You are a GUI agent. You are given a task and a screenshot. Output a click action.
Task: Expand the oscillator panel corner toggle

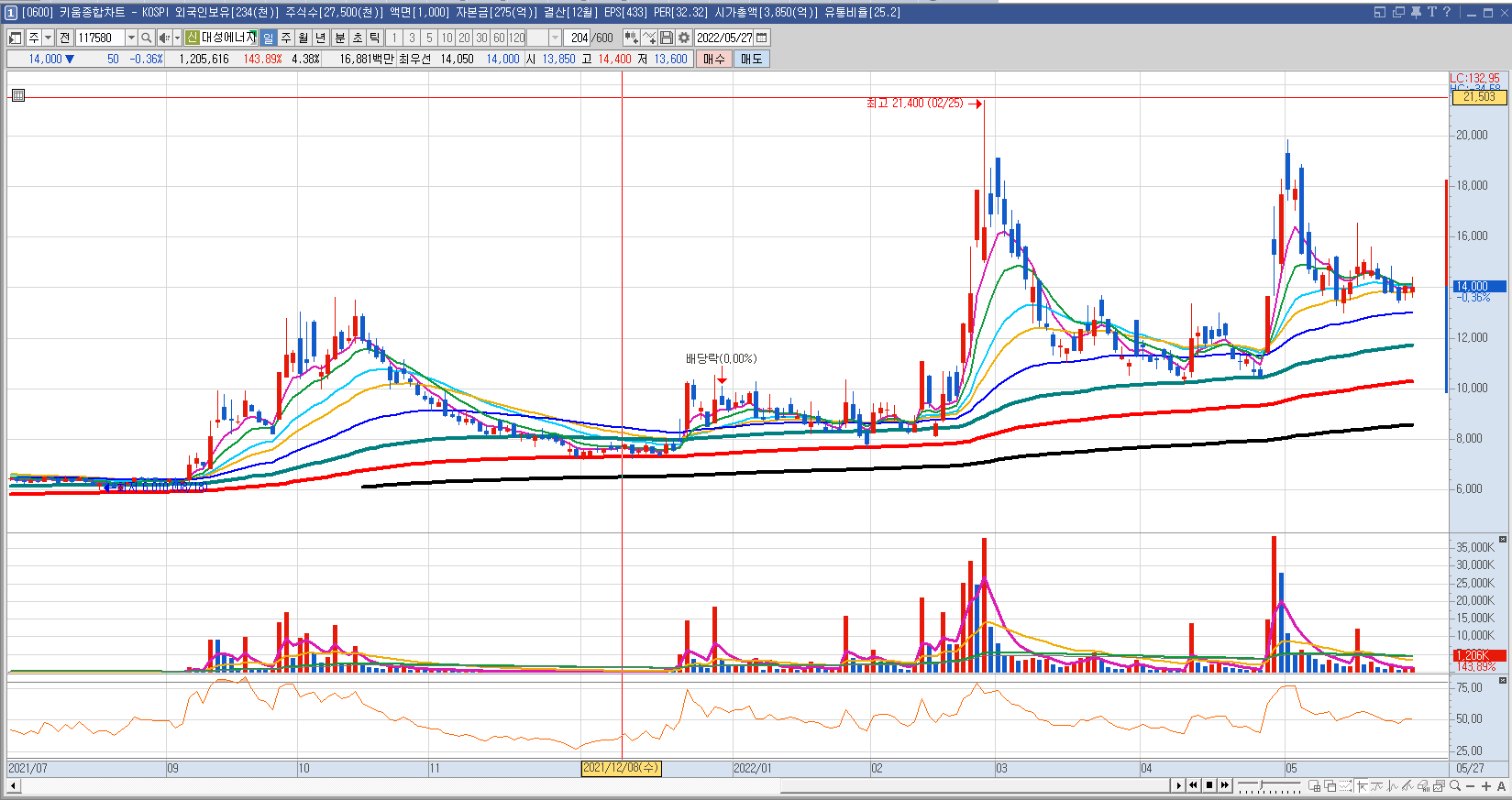tap(1503, 680)
